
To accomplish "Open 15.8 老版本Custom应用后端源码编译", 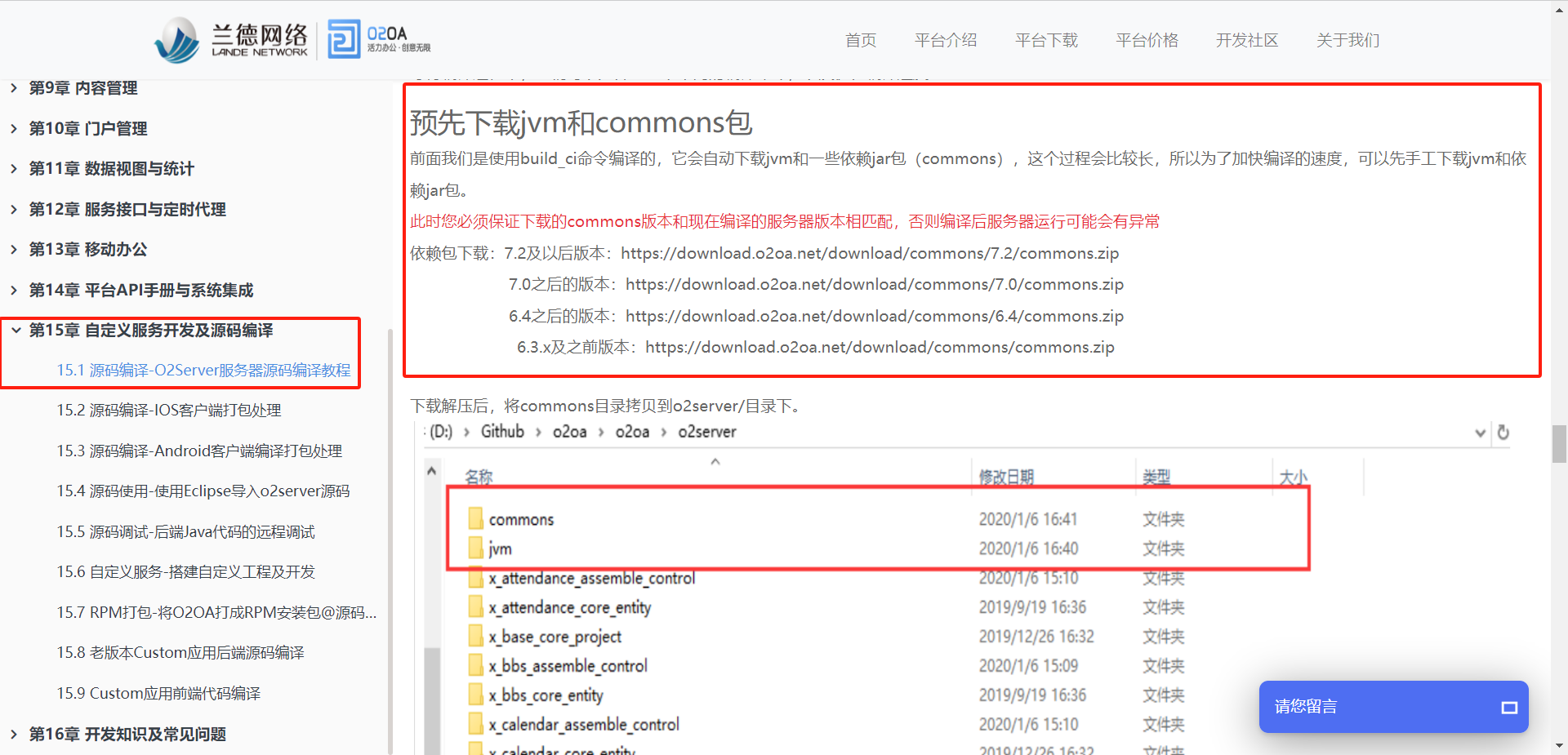I will (x=180, y=653).
